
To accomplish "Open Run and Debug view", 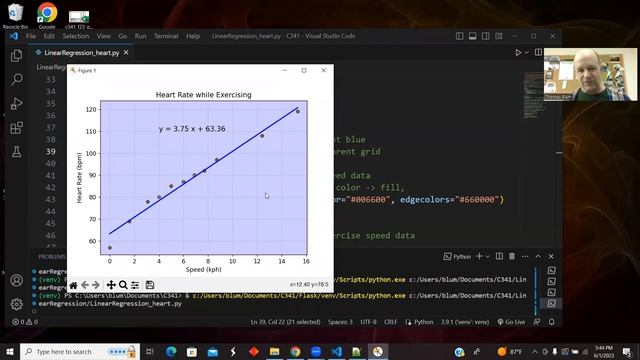I will point(16,103).
